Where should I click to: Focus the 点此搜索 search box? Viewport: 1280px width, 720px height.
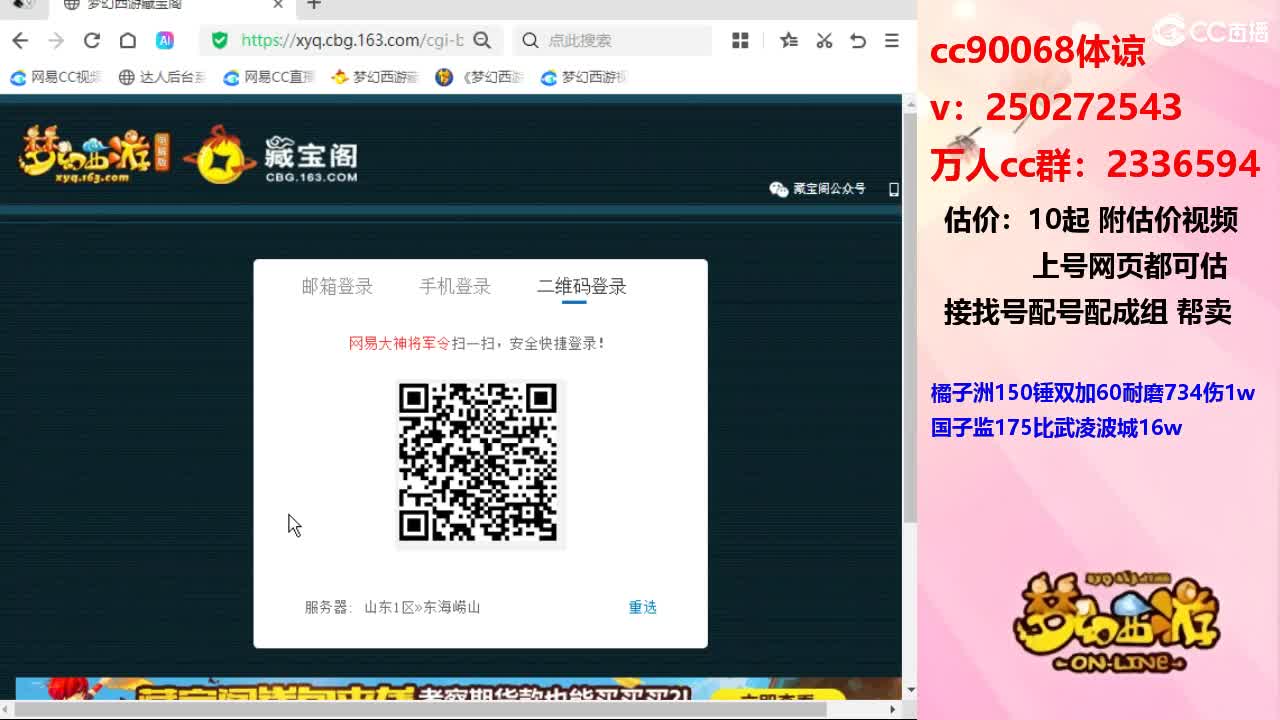coord(612,40)
